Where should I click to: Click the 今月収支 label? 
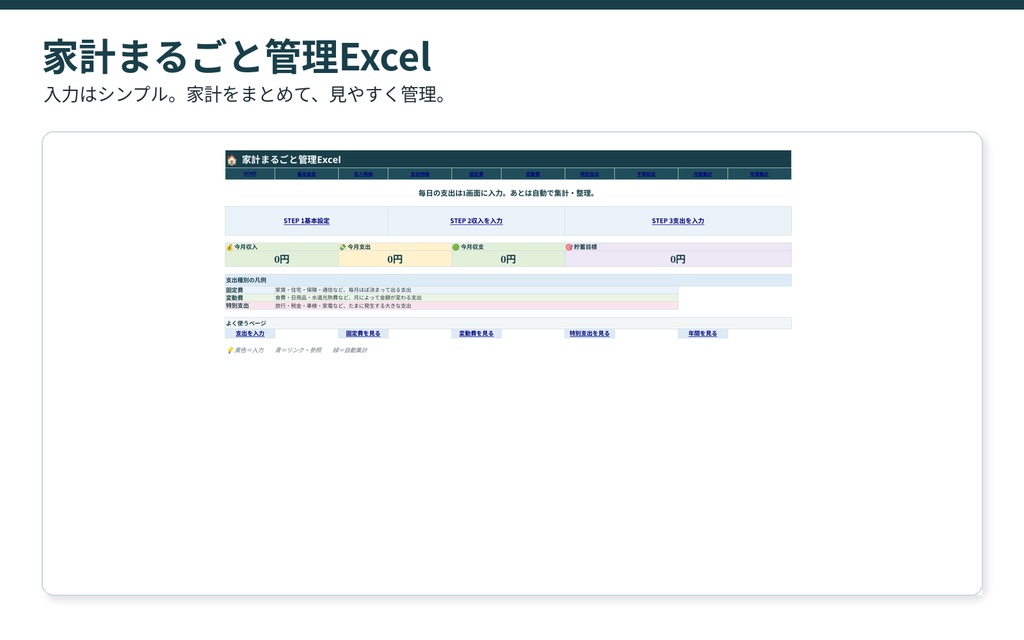pyautogui.click(x=472, y=247)
